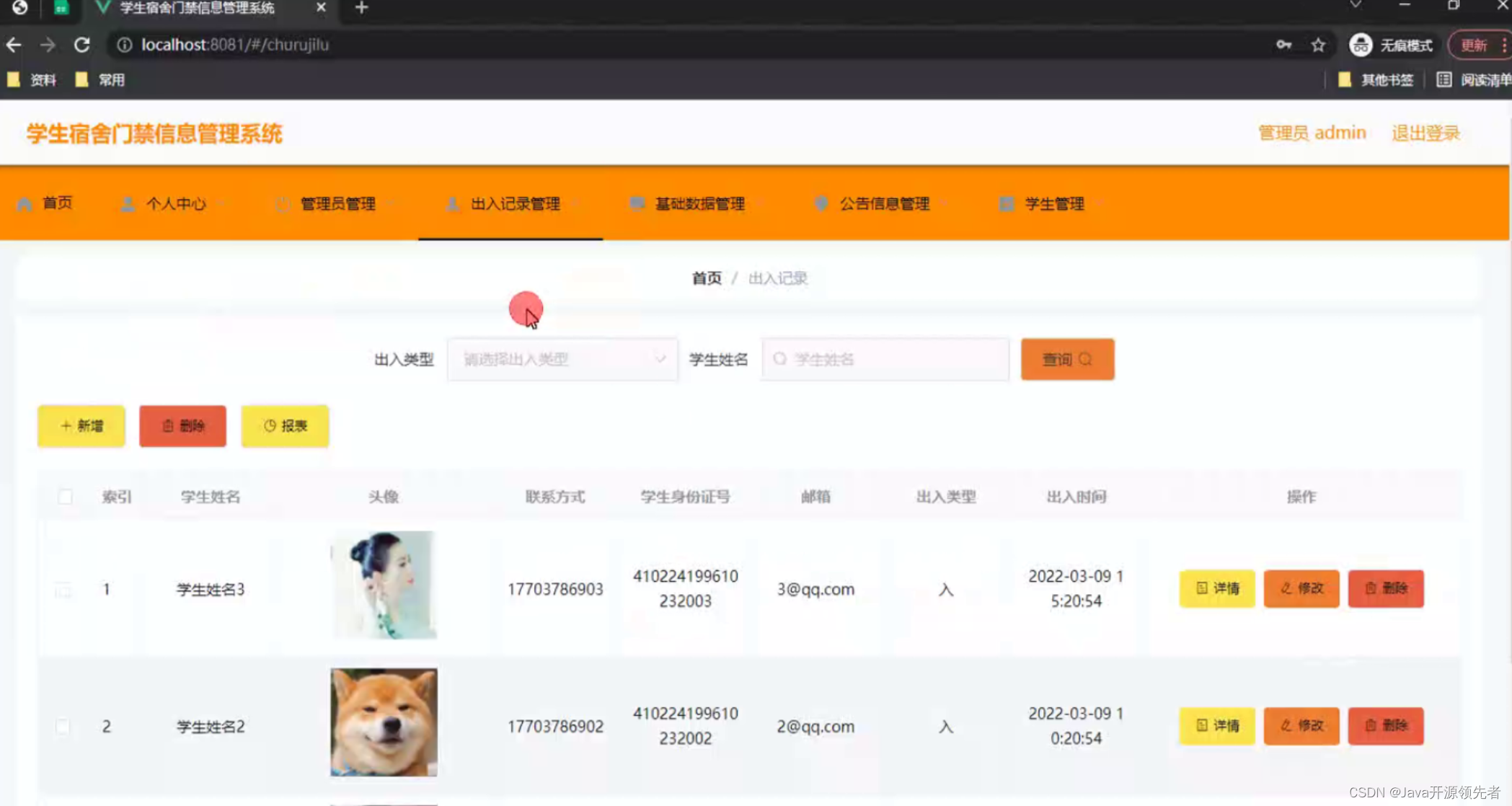Click the icon beside 公告信息管理
The height and width of the screenshot is (806, 1512).
coord(821,204)
